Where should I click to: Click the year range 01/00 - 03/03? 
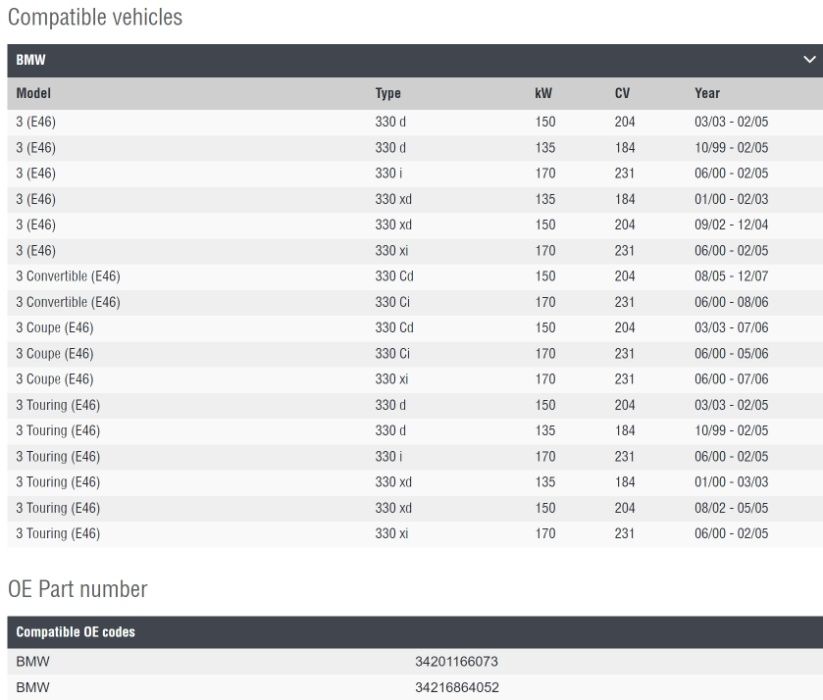[731, 482]
